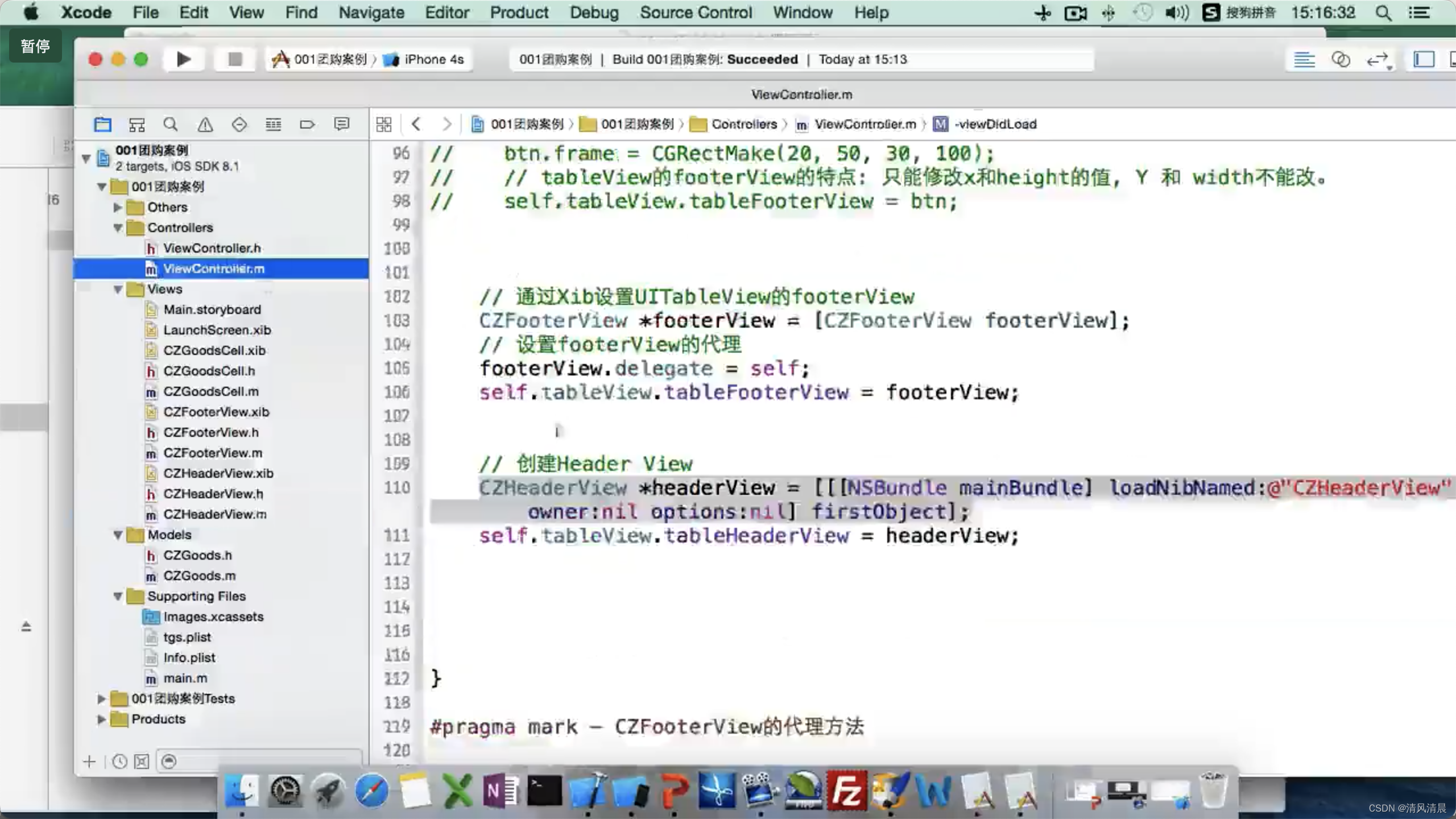
Task: Open the Report navigator
Action: 341,124
